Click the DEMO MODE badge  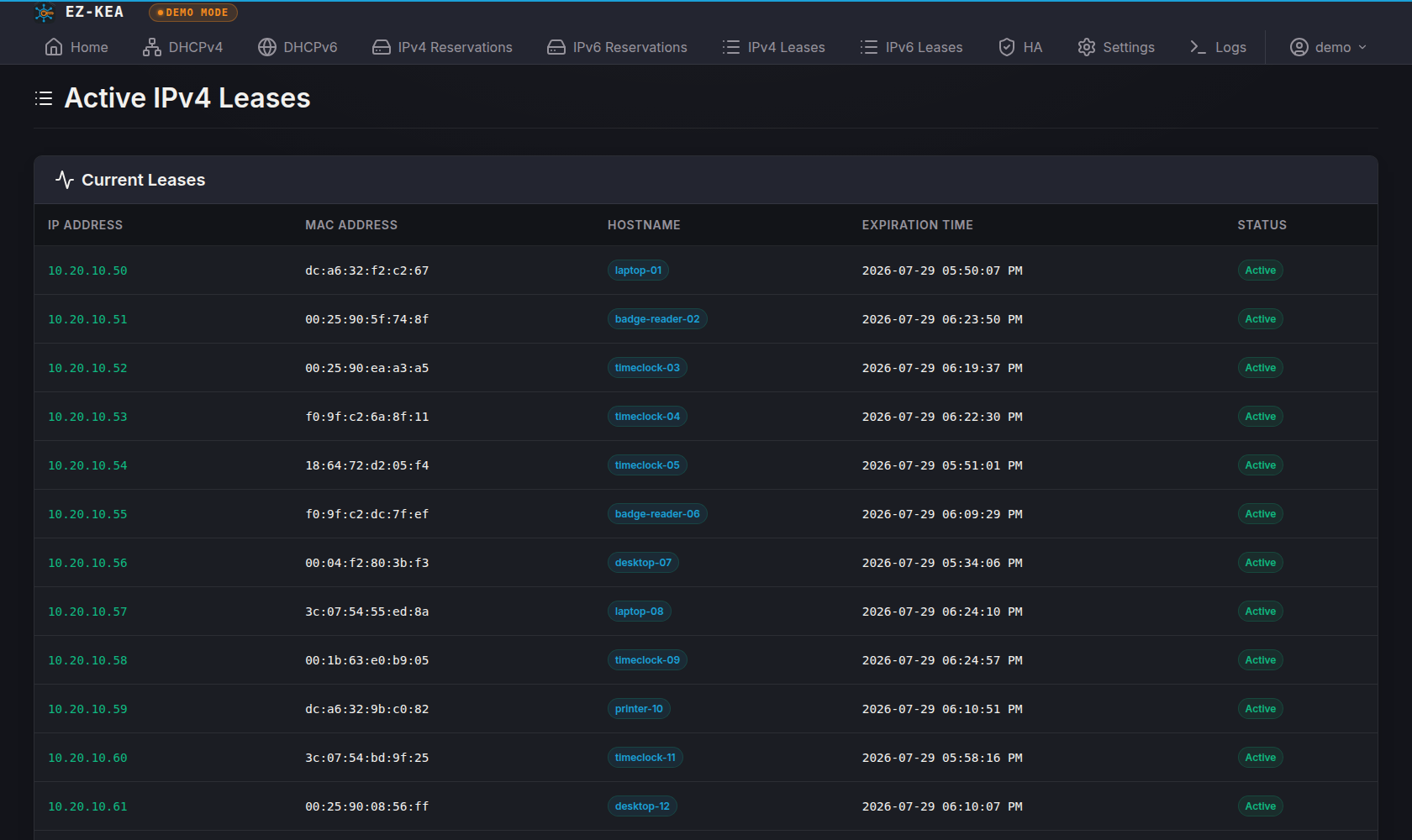tap(193, 13)
